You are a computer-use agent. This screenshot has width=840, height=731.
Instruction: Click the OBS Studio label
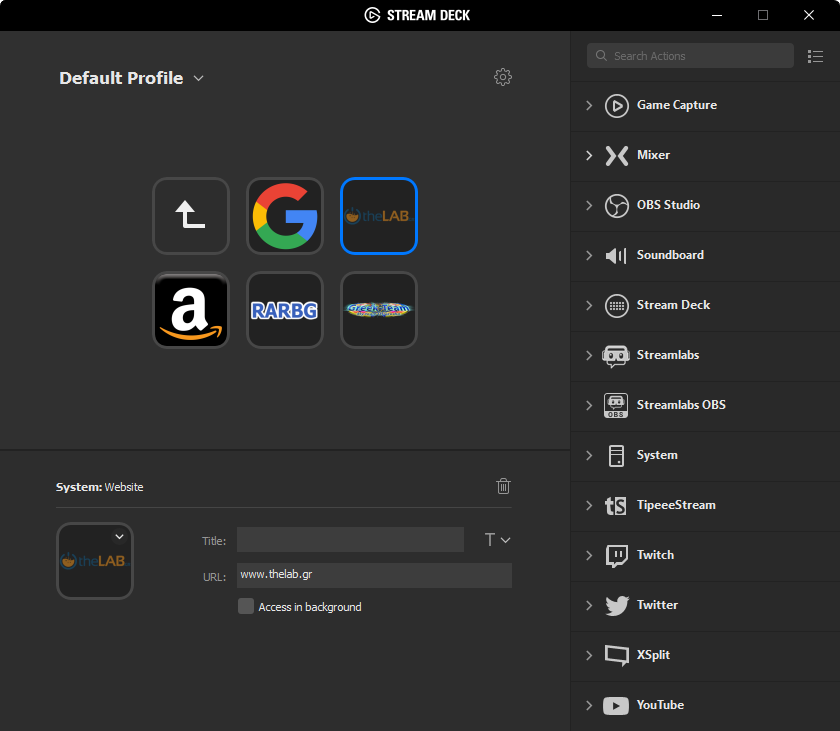[668, 205]
